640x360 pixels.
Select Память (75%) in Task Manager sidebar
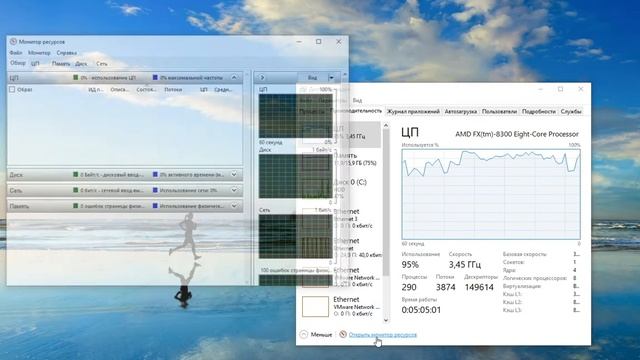coord(341,160)
